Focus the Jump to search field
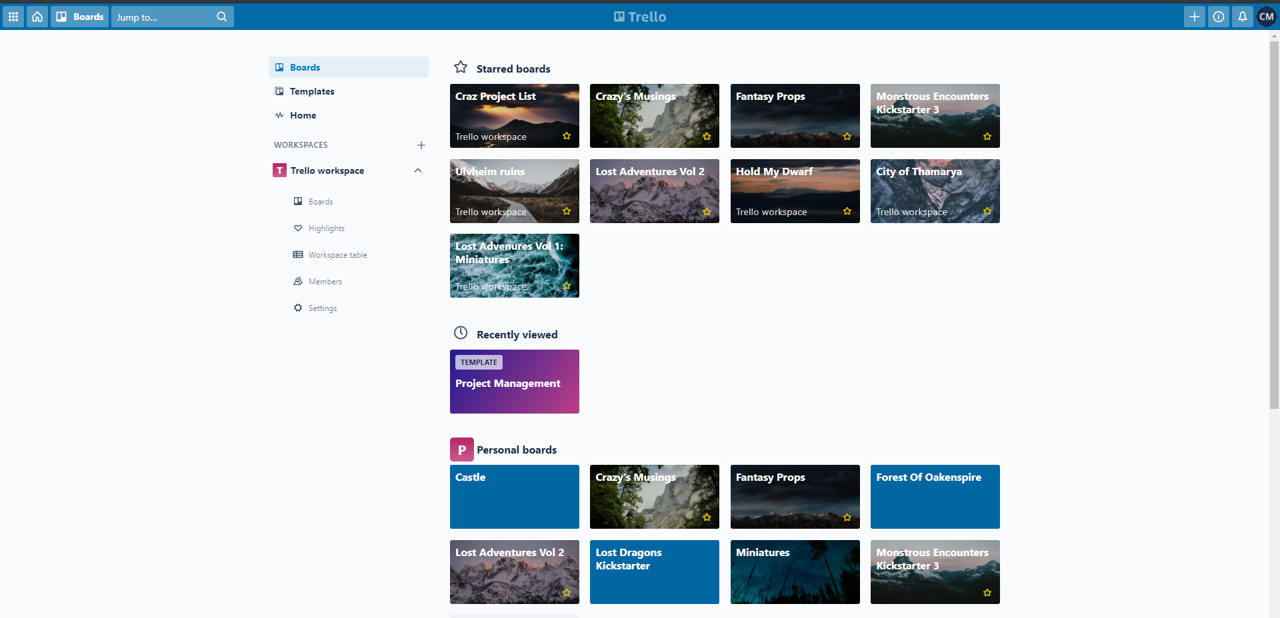1280x618 pixels. [172, 17]
